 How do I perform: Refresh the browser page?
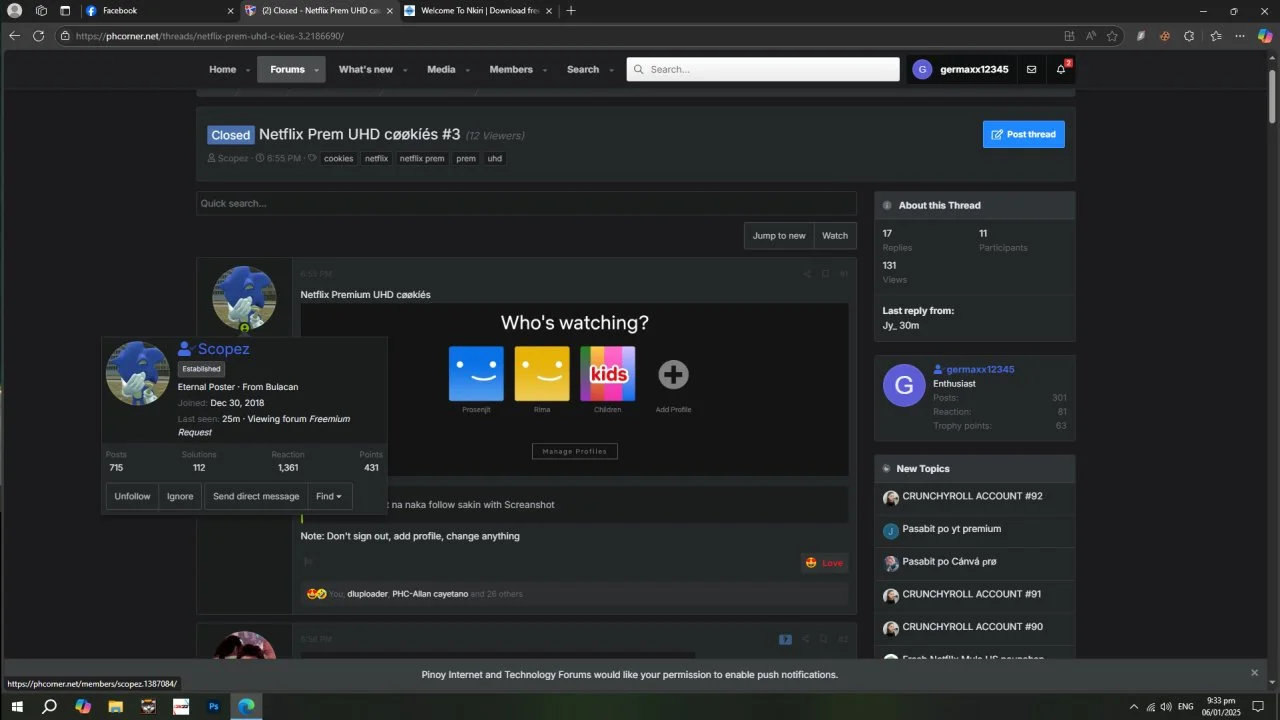[x=39, y=36]
